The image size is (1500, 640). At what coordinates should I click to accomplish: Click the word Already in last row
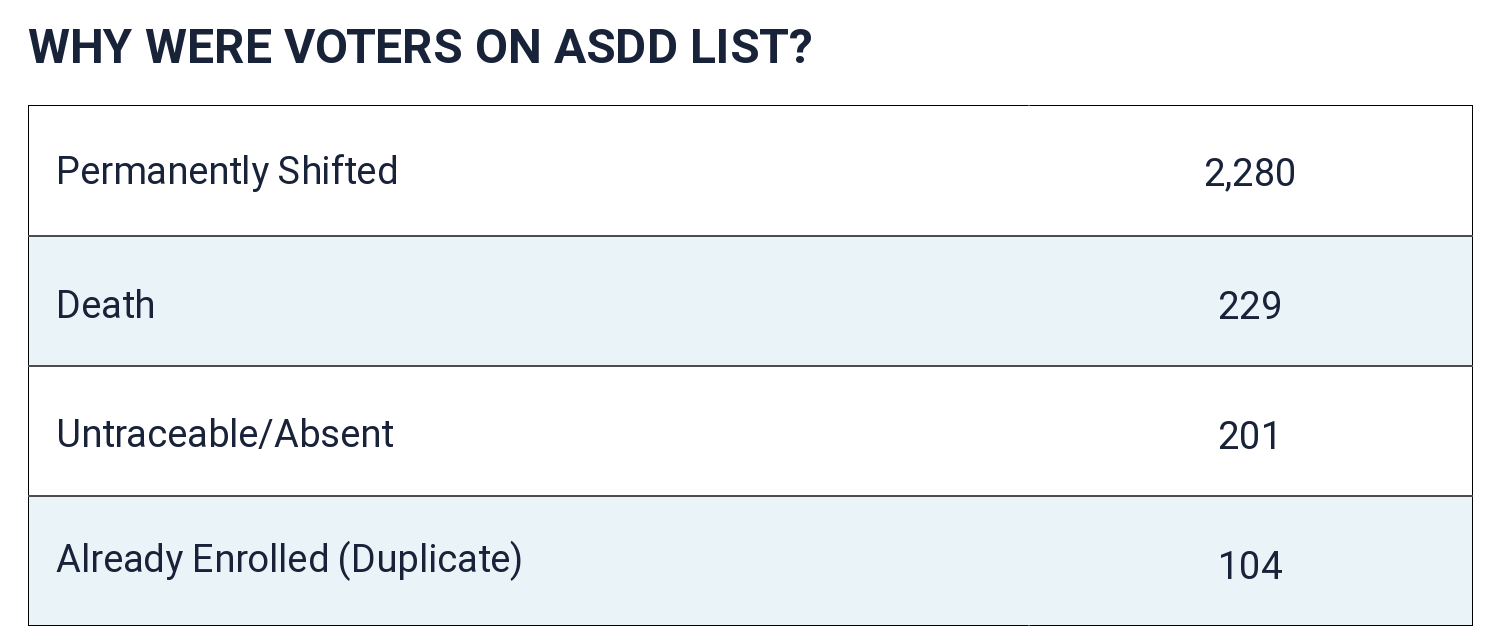[119, 559]
